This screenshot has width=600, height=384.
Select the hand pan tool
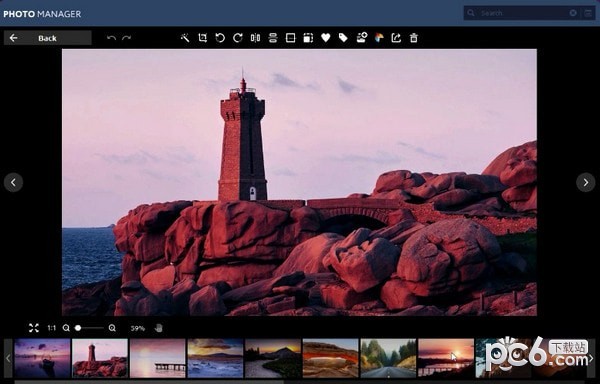[x=158, y=328]
